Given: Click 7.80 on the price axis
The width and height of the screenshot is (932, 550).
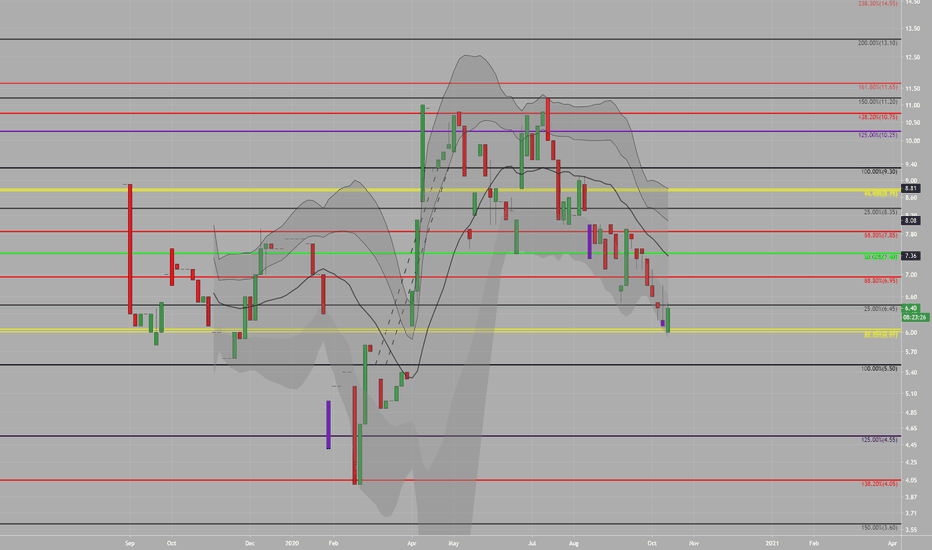Looking at the screenshot, I should coord(911,234).
